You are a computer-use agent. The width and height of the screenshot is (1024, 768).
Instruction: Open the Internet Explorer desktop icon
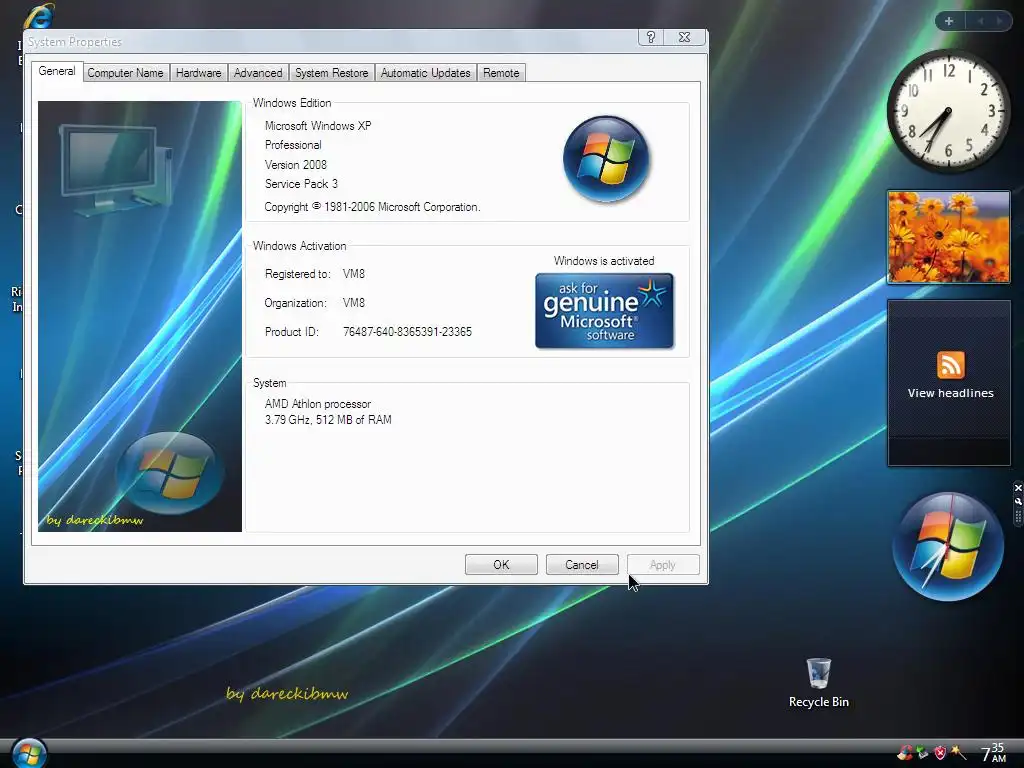point(39,16)
